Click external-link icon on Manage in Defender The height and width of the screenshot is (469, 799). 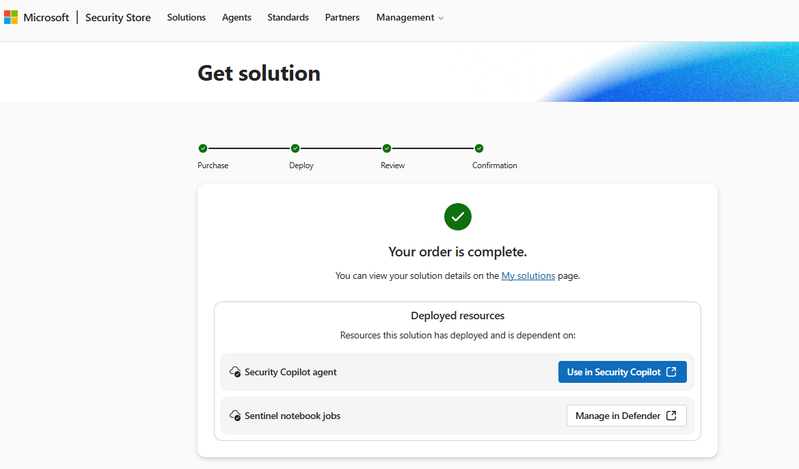671,415
